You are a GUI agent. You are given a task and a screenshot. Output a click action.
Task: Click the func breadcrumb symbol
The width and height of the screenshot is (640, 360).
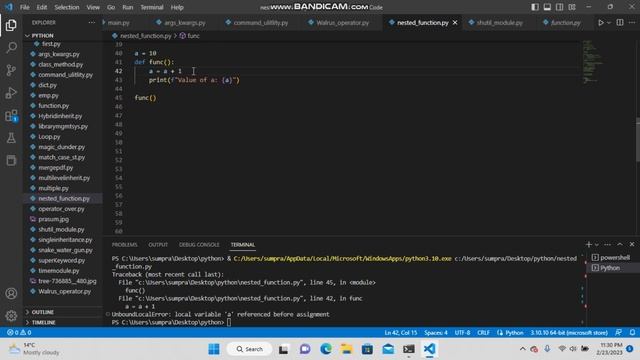pyautogui.click(x=190, y=36)
